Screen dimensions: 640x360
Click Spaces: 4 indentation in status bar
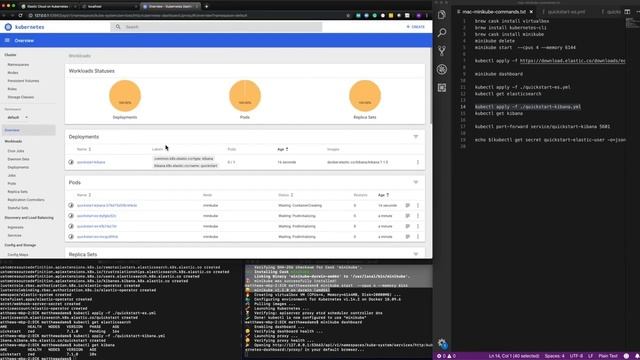point(555,356)
